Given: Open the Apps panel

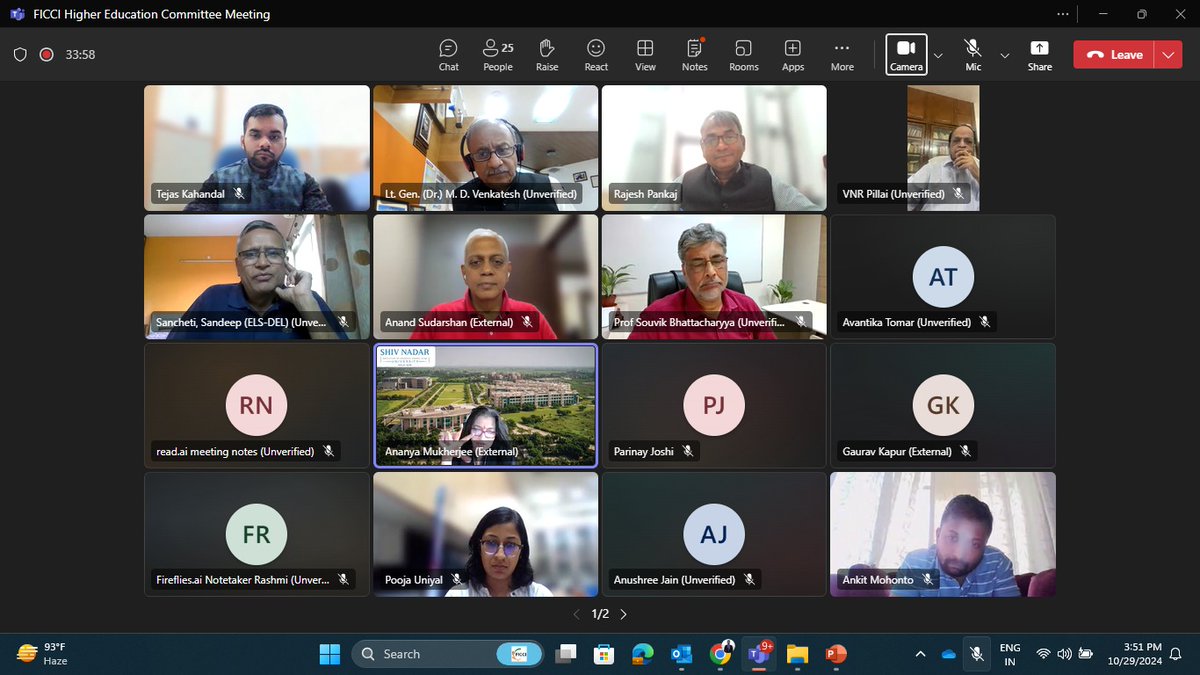Looking at the screenshot, I should click(x=792, y=55).
